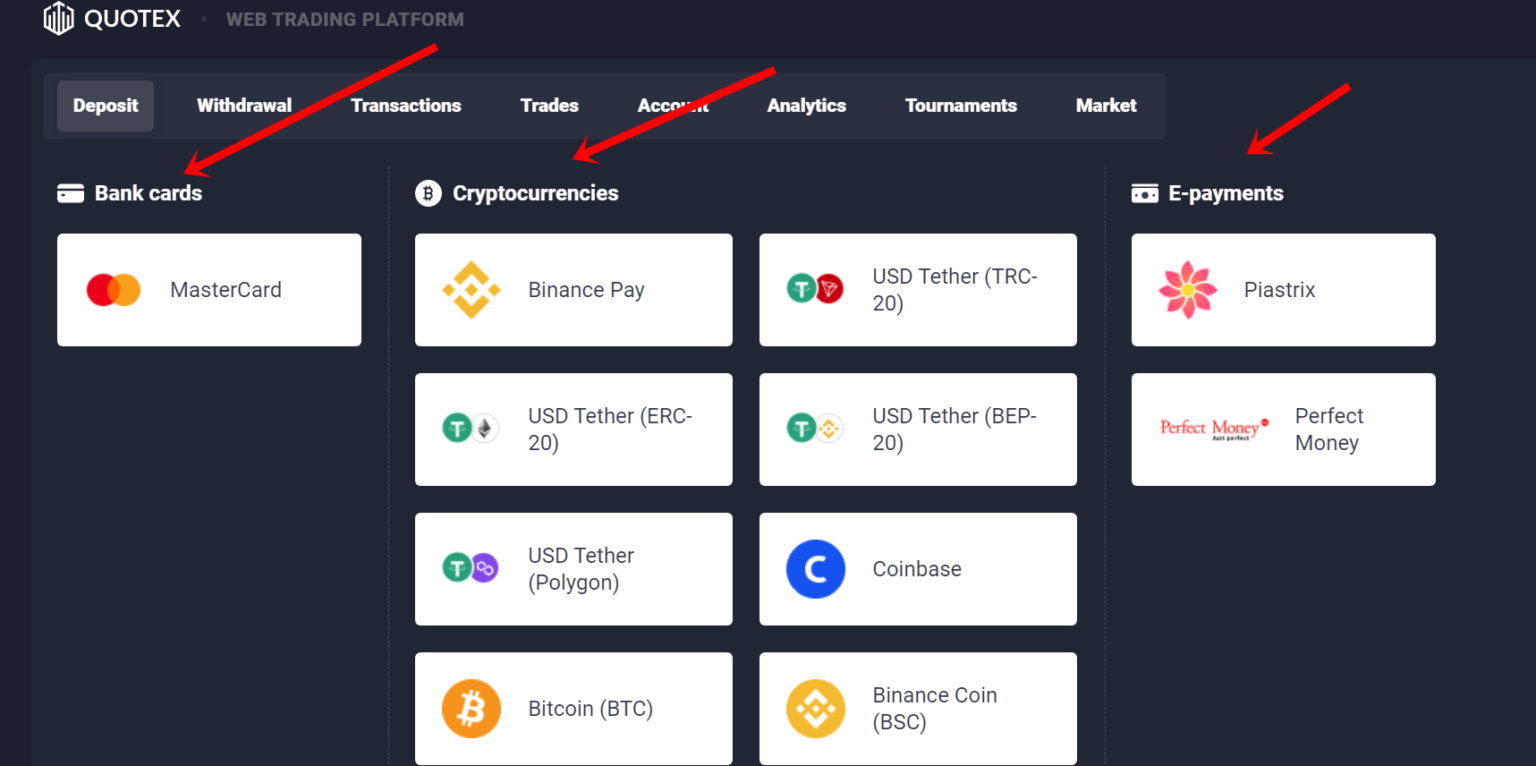Viewport: 1536px width, 766px height.
Task: Select the Deposit tab
Action: pos(105,106)
